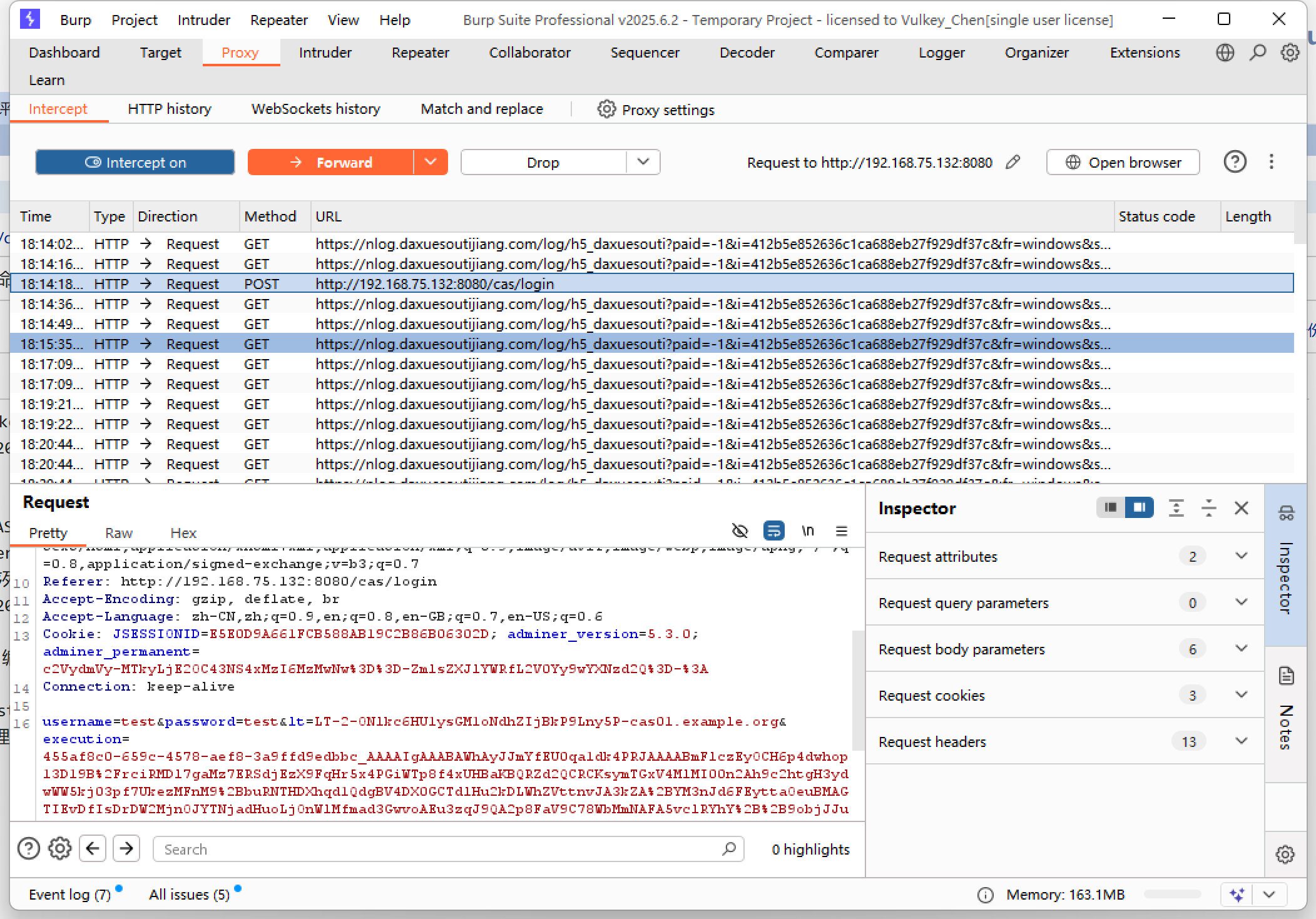1316x919 pixels.
Task: Open the Forward button dropdown arrow
Action: click(x=431, y=163)
